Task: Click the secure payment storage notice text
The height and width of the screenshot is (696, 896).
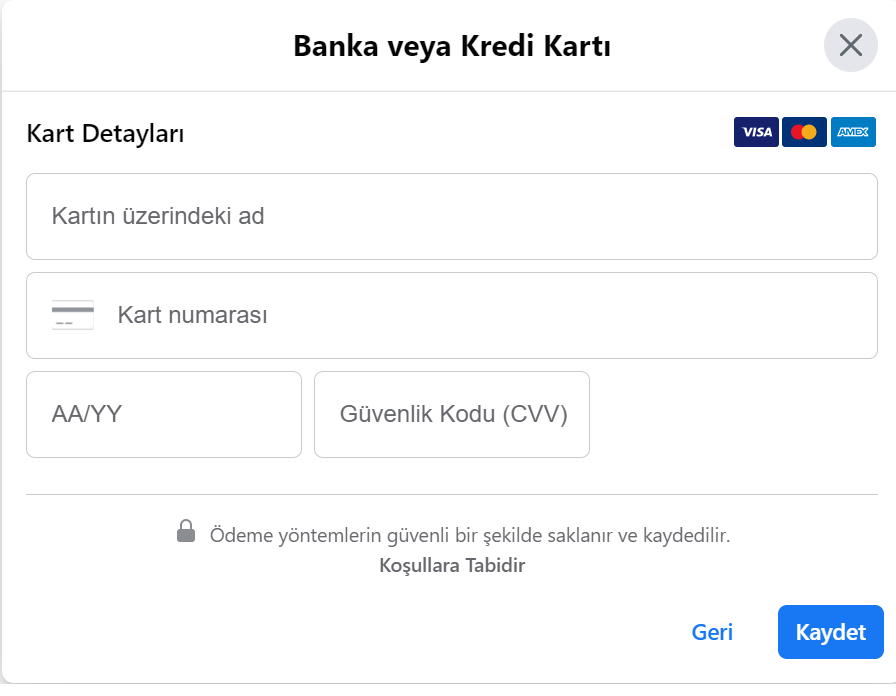Action: [470, 535]
